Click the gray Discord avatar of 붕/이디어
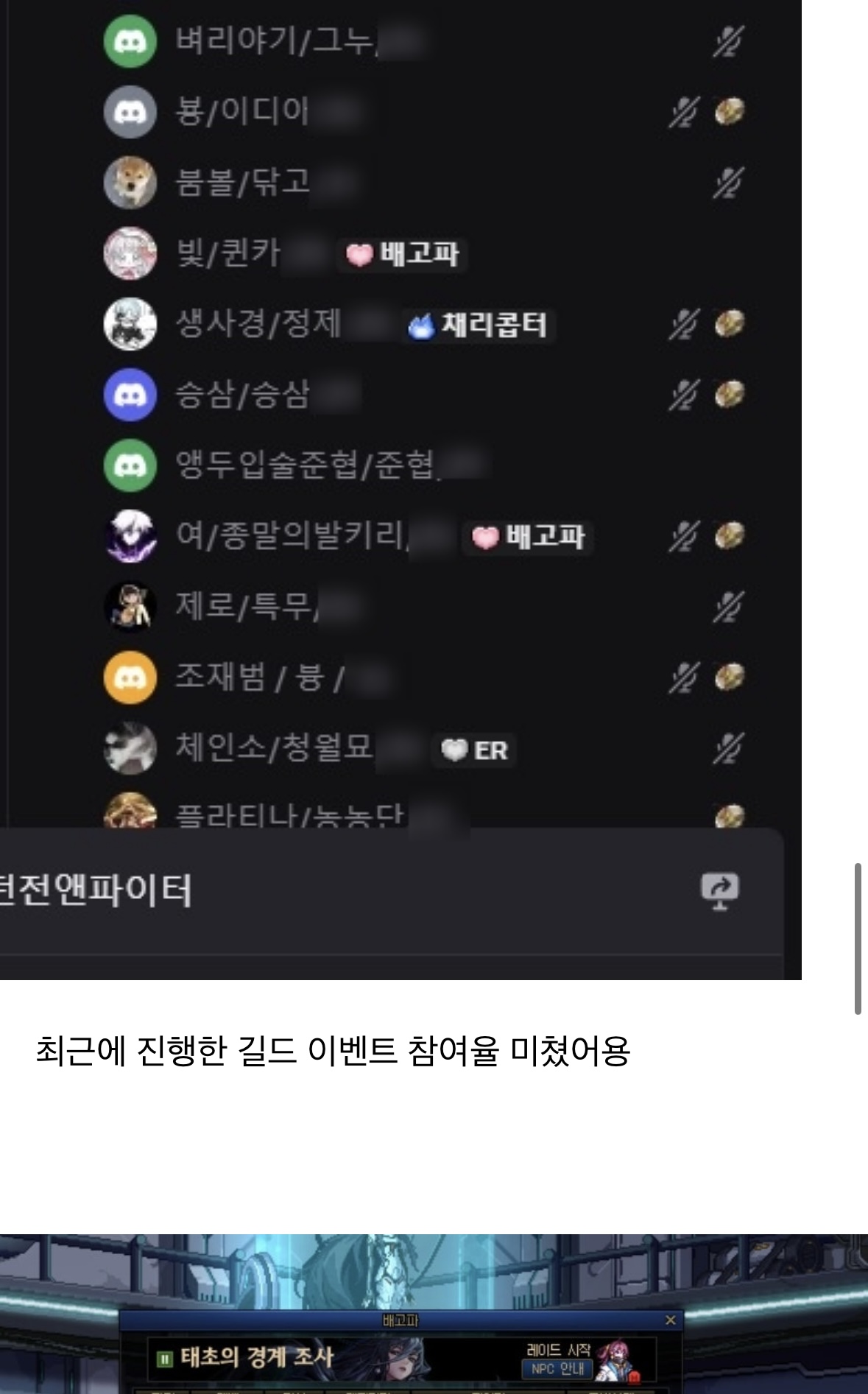 click(x=130, y=112)
